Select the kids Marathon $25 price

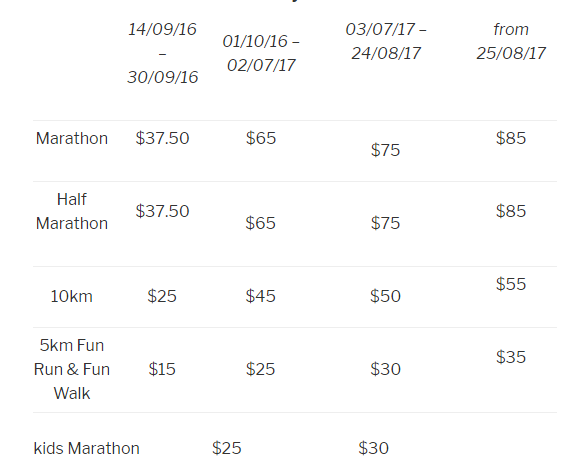[227, 448]
